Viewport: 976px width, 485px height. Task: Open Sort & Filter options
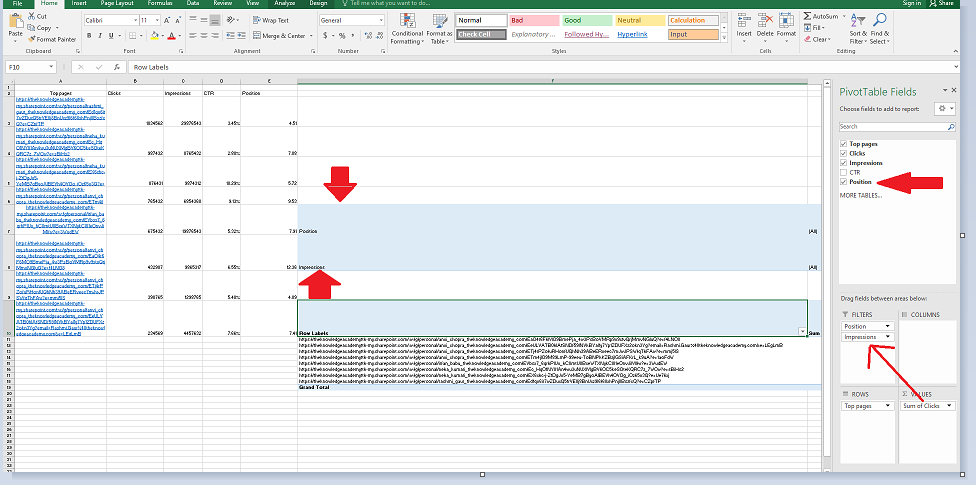tap(857, 28)
